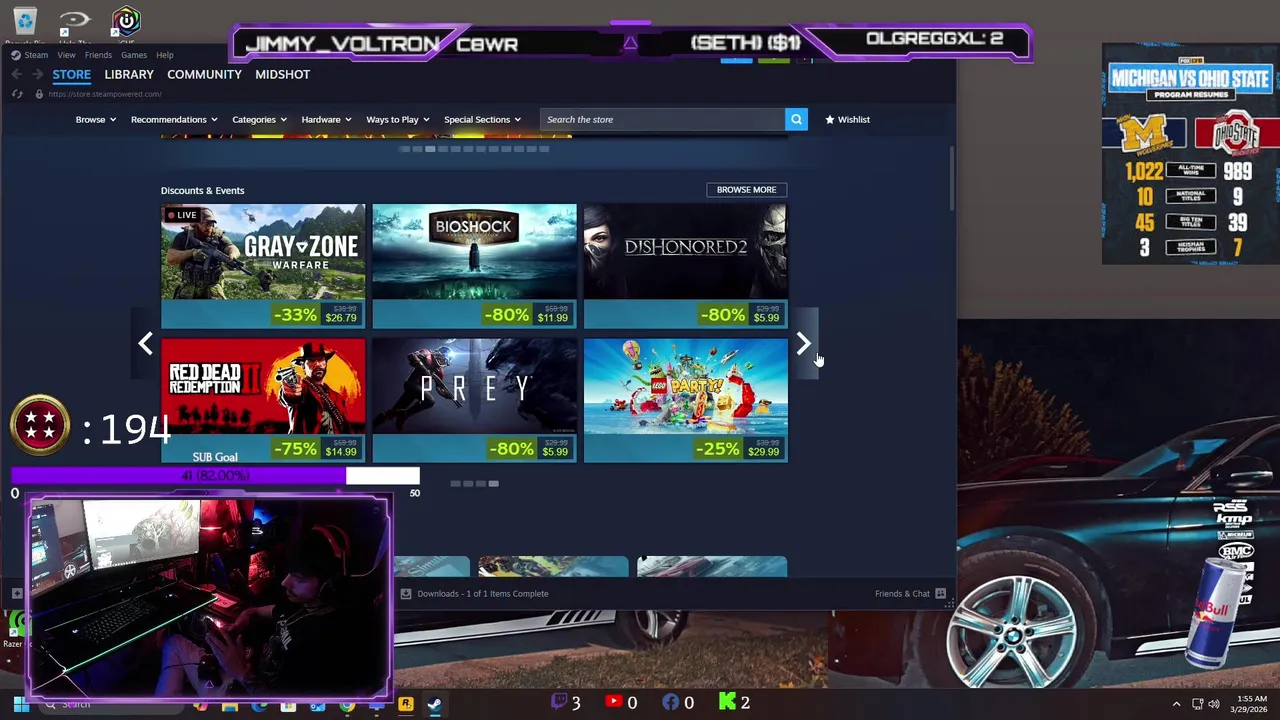Click the store page vertical scrollbar

[951, 178]
